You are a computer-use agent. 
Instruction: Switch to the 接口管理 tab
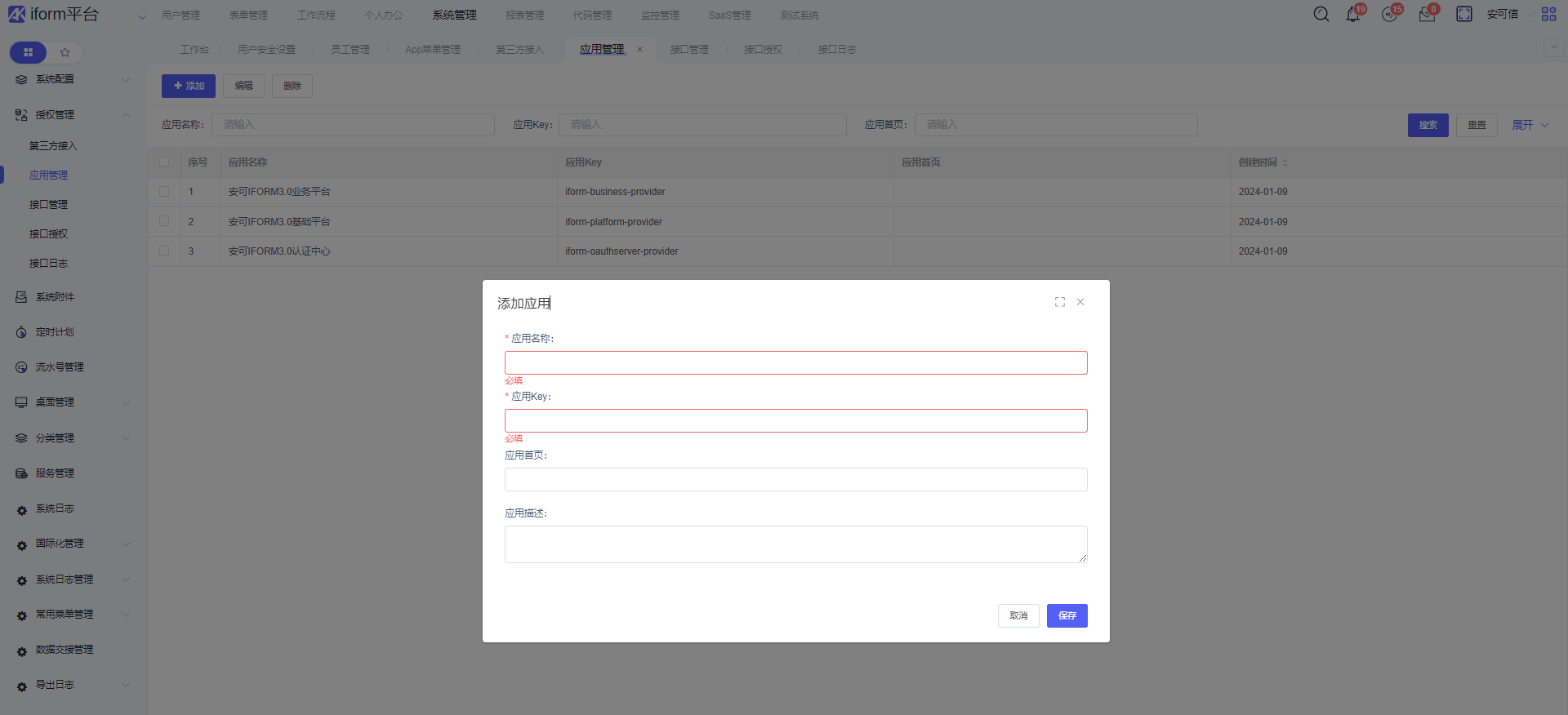point(689,50)
